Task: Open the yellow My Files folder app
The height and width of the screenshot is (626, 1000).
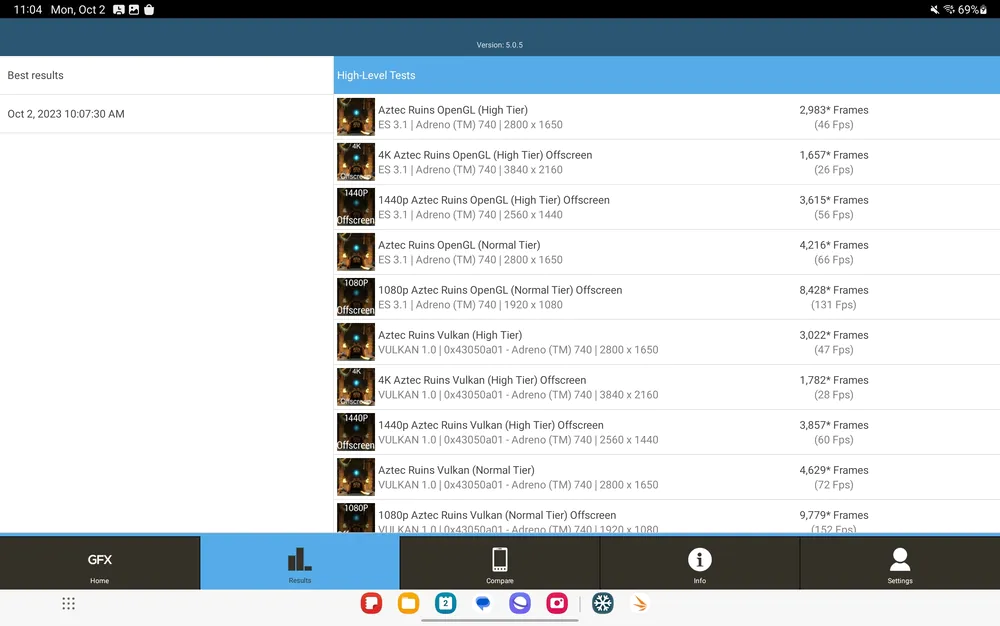Action: [408, 603]
